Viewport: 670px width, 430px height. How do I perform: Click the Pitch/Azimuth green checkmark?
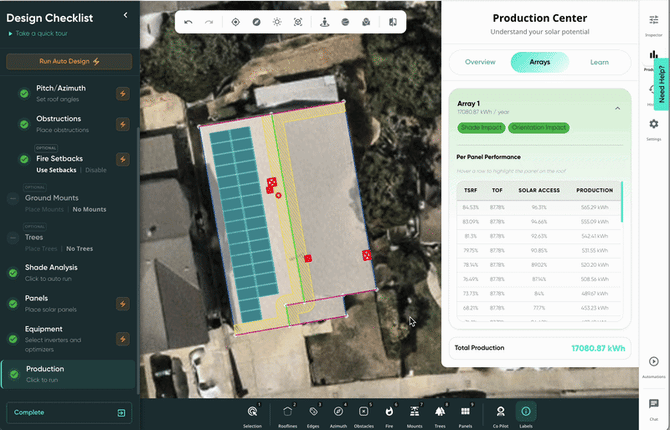pyautogui.click(x=24, y=94)
